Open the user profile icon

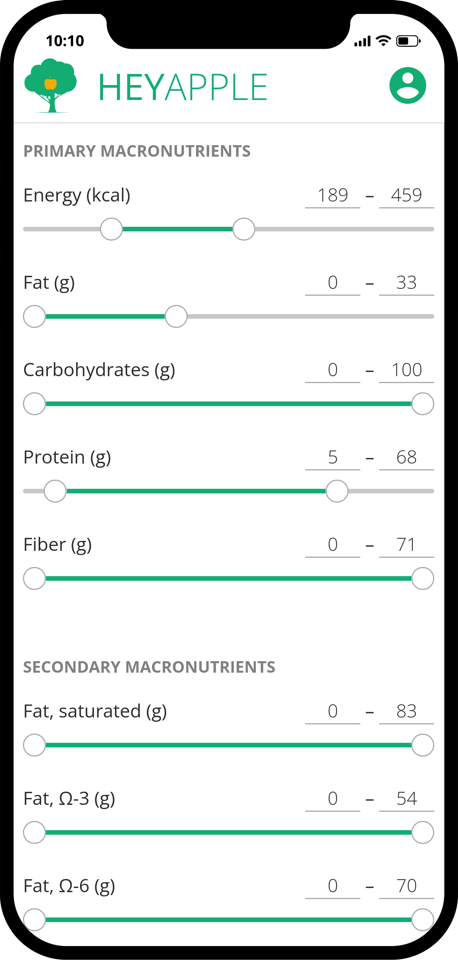tap(408, 86)
